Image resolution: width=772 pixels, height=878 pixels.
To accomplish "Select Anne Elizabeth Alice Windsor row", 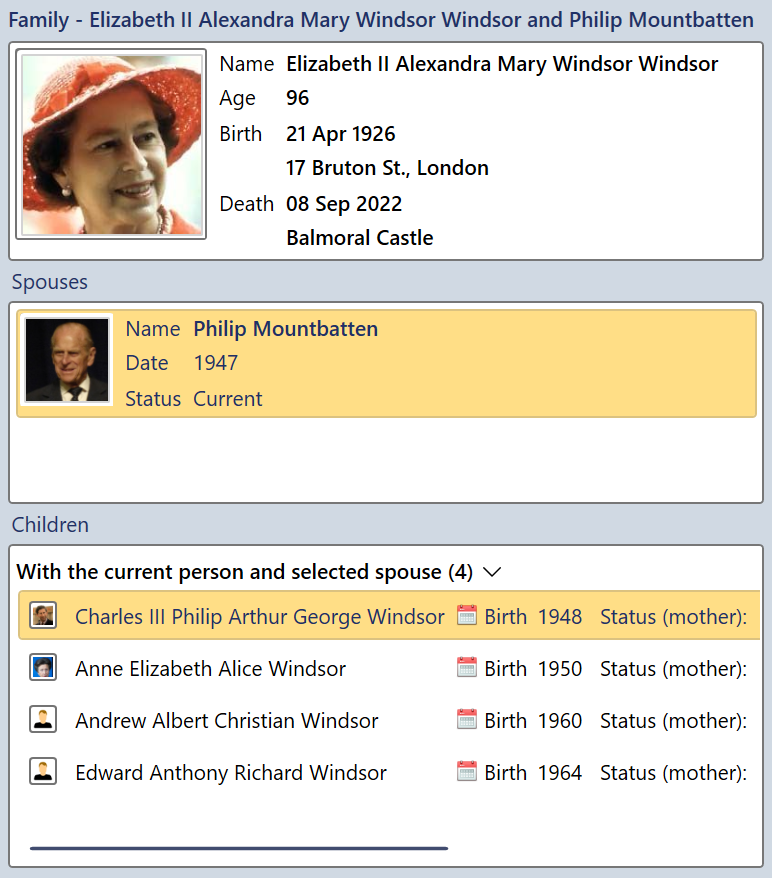I will (210, 668).
